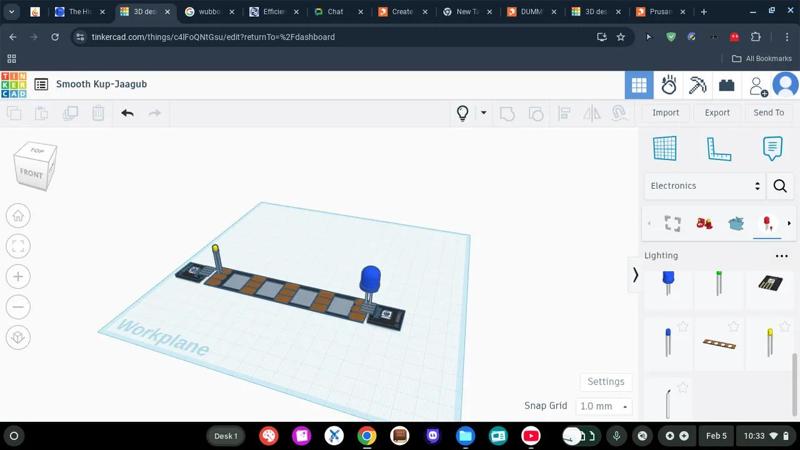
Task: Favorite the small blue LED star
Action: tap(683, 327)
